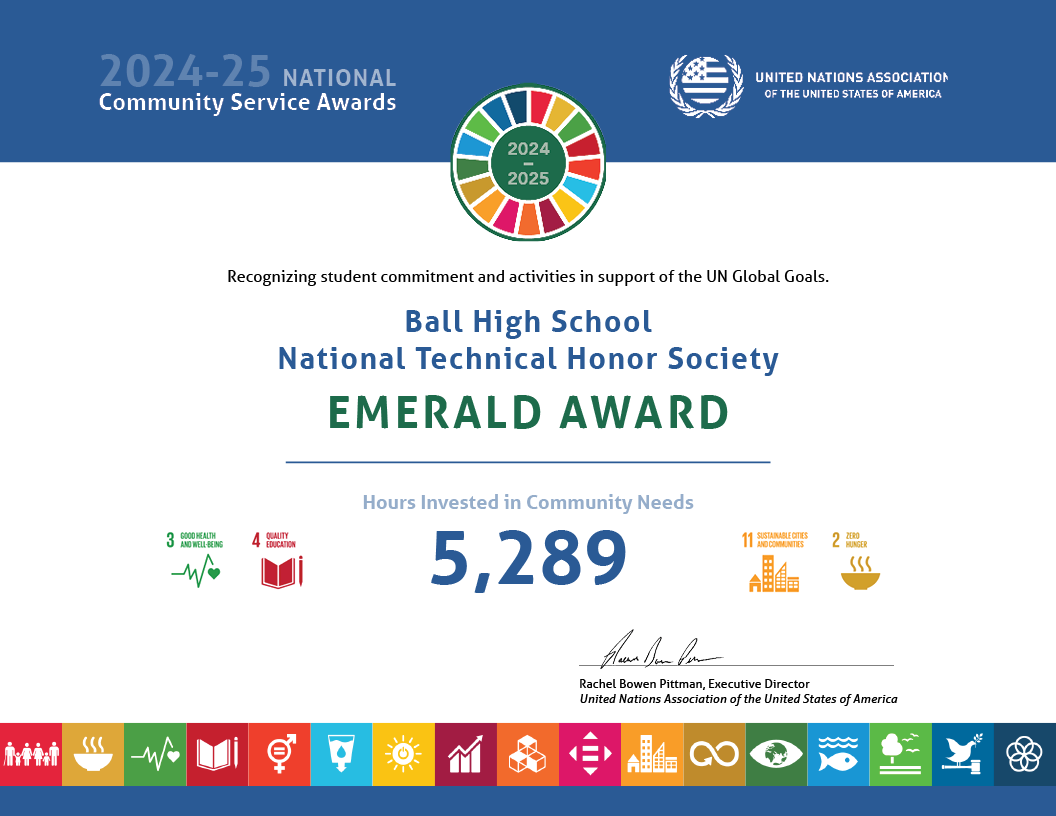Image resolution: width=1056 pixels, height=816 pixels.
Task: Click the Quality Education goal 4 icon
Action: [x=277, y=559]
